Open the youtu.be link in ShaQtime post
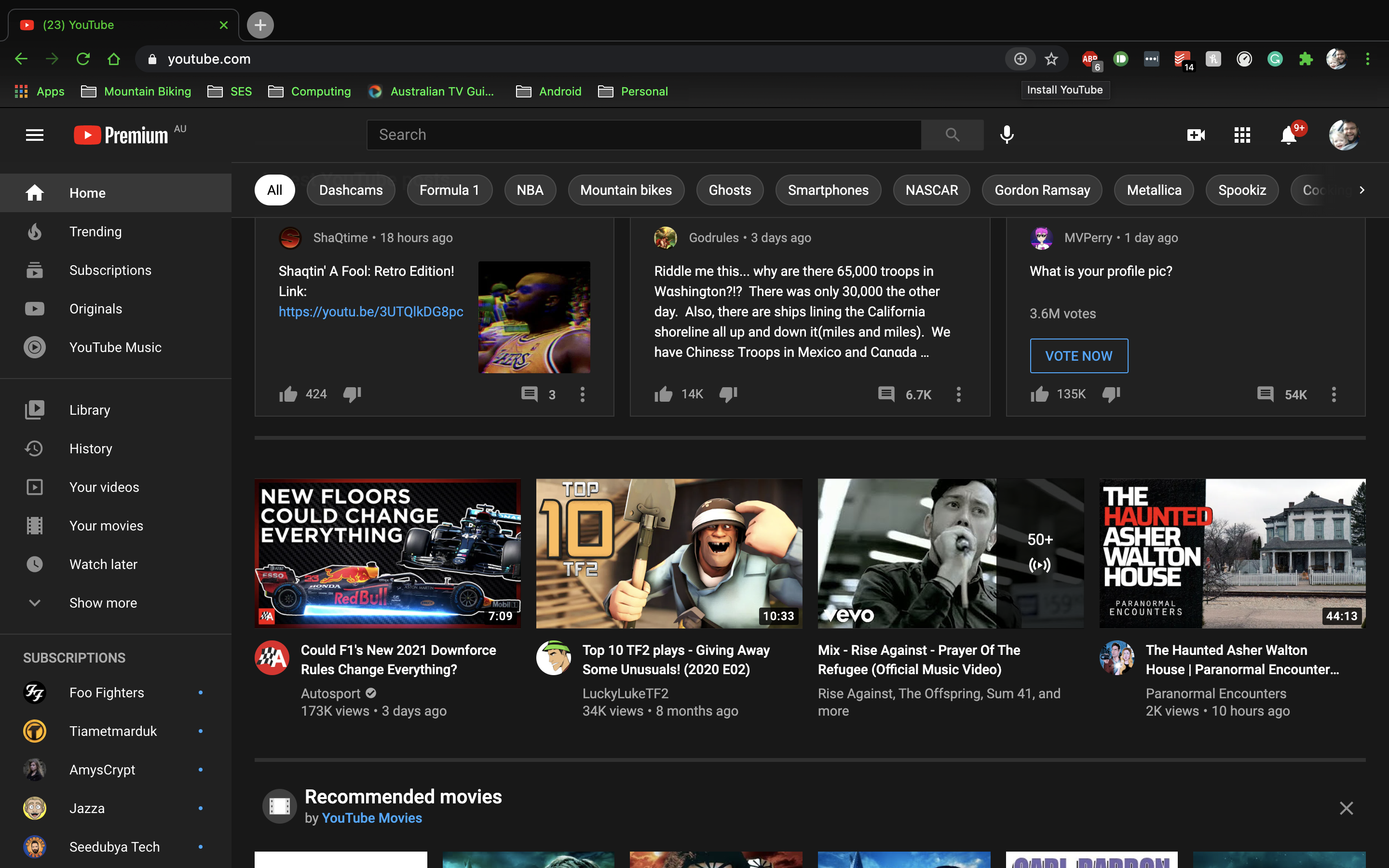 coord(371,312)
